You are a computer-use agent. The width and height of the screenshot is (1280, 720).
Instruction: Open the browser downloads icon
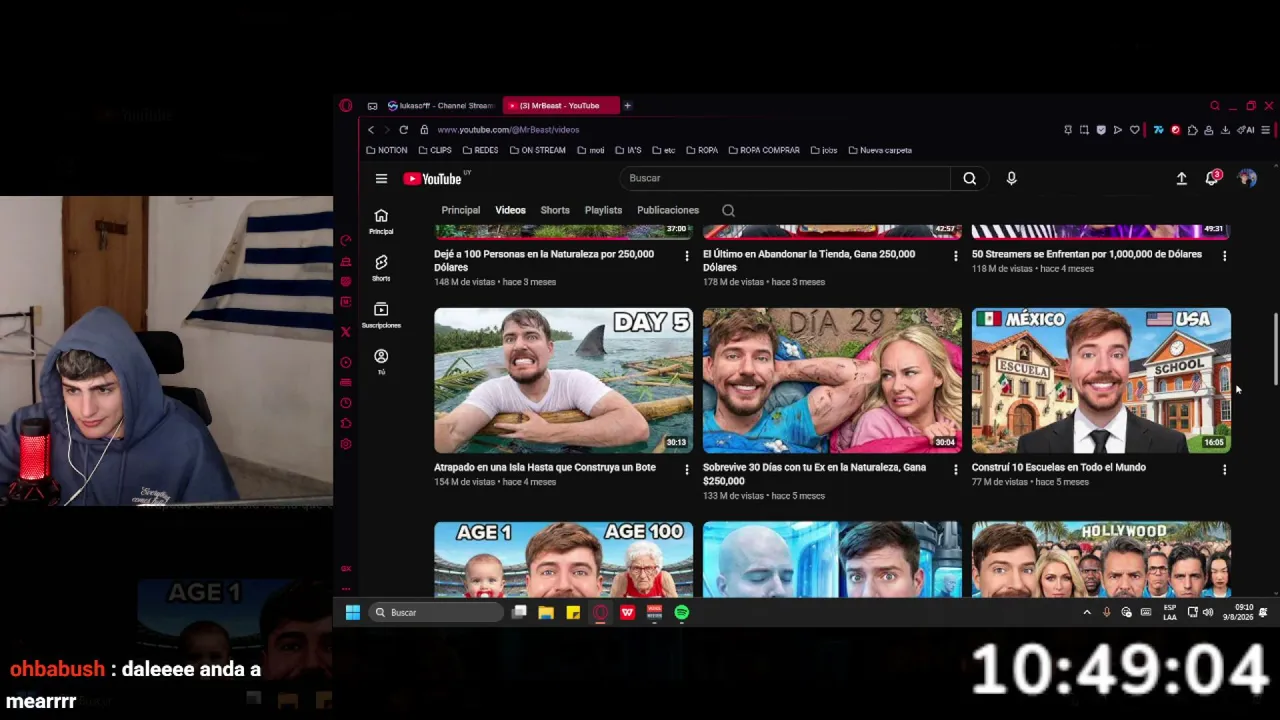click(x=1225, y=129)
